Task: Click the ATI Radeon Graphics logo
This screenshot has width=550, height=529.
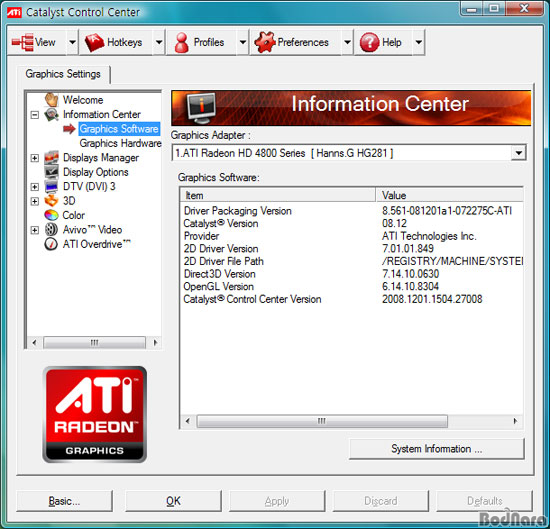Action: click(x=95, y=414)
